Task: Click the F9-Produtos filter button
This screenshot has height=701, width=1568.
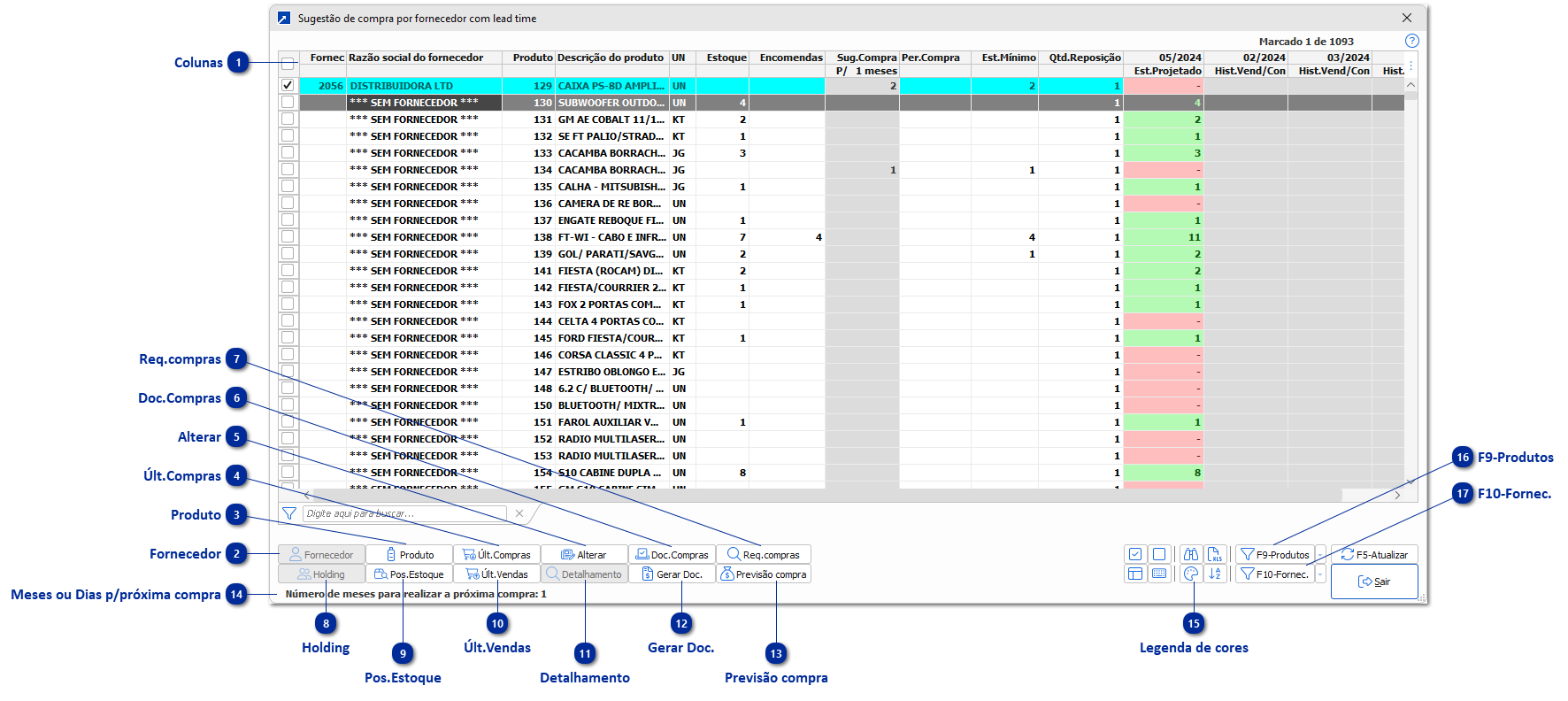Action: pos(1275,555)
